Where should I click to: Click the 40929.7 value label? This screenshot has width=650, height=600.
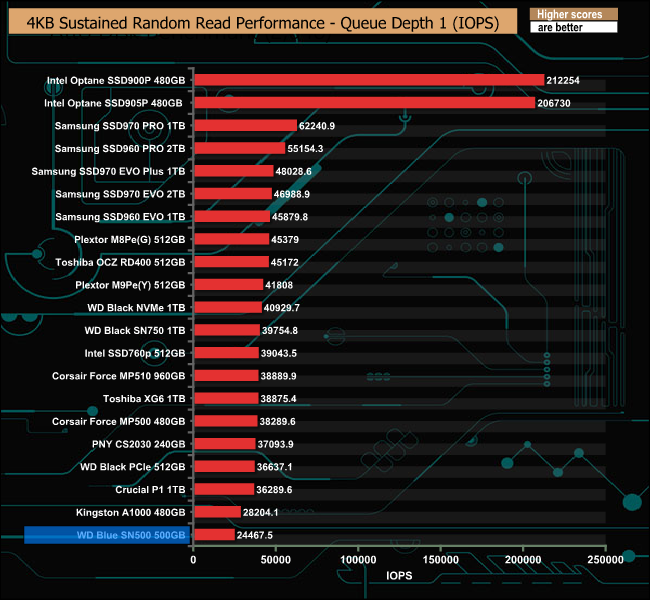tap(281, 308)
